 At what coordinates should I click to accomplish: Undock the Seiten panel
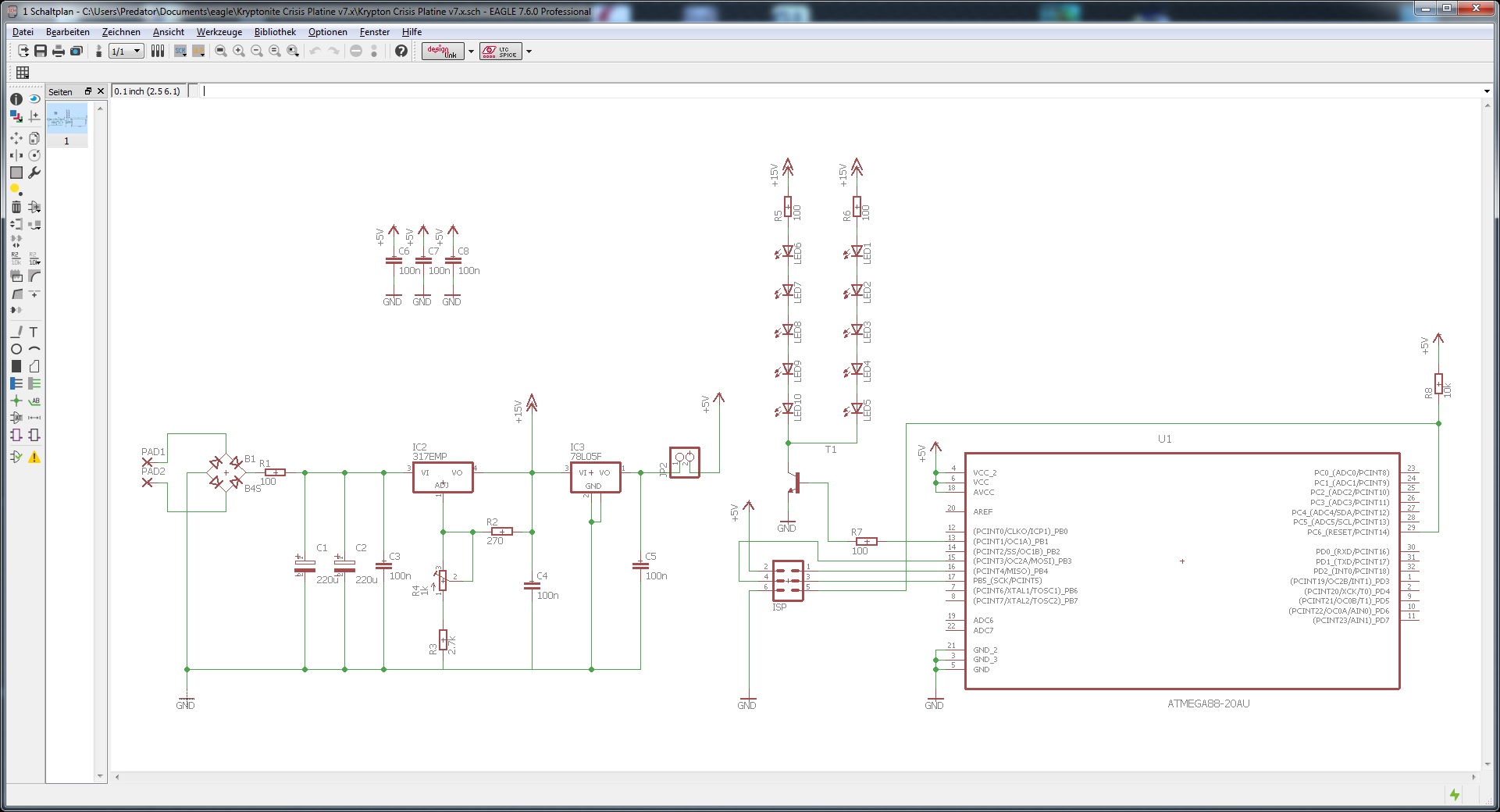coord(88,91)
